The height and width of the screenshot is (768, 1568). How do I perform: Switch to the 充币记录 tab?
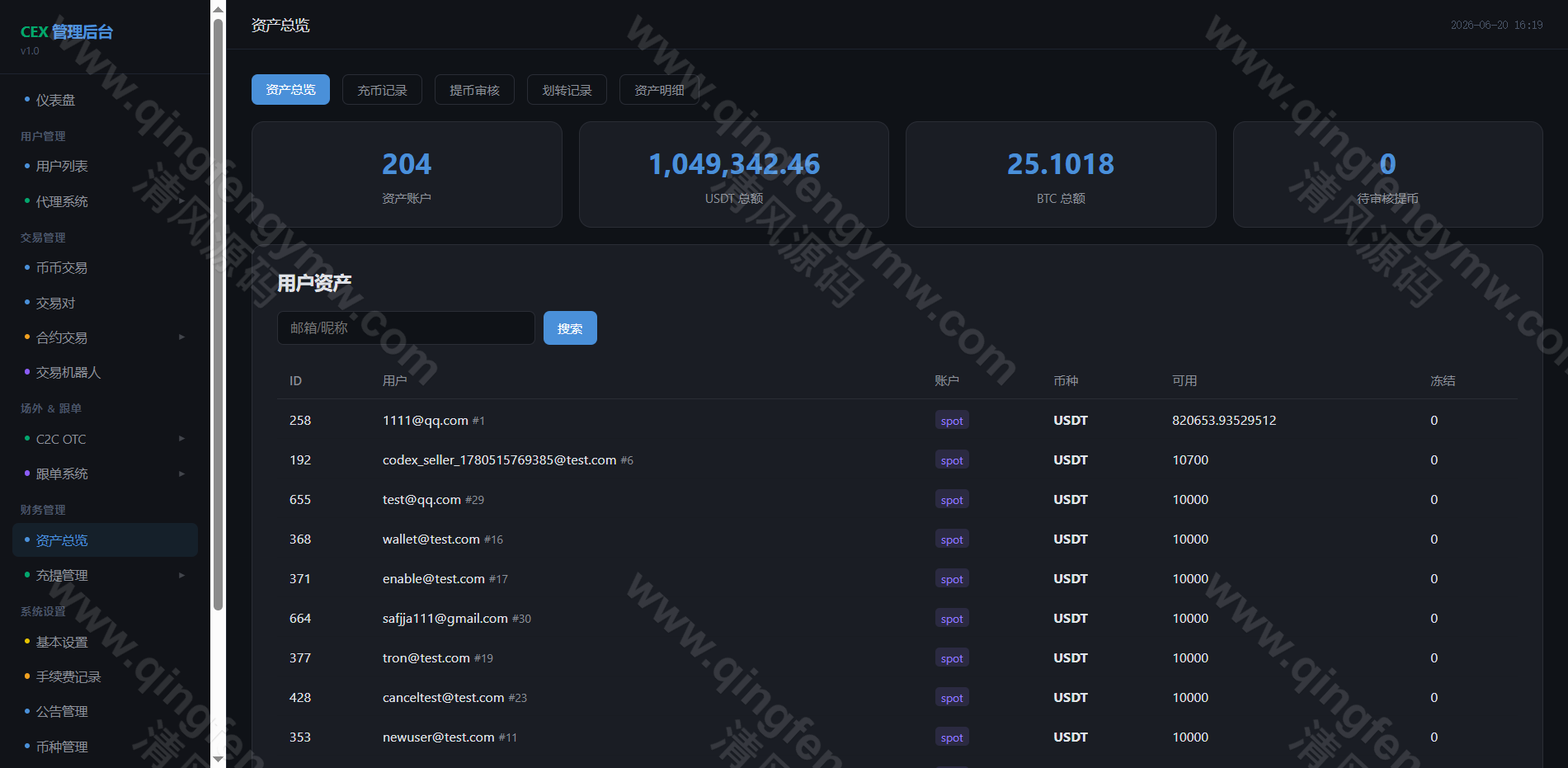pos(382,90)
